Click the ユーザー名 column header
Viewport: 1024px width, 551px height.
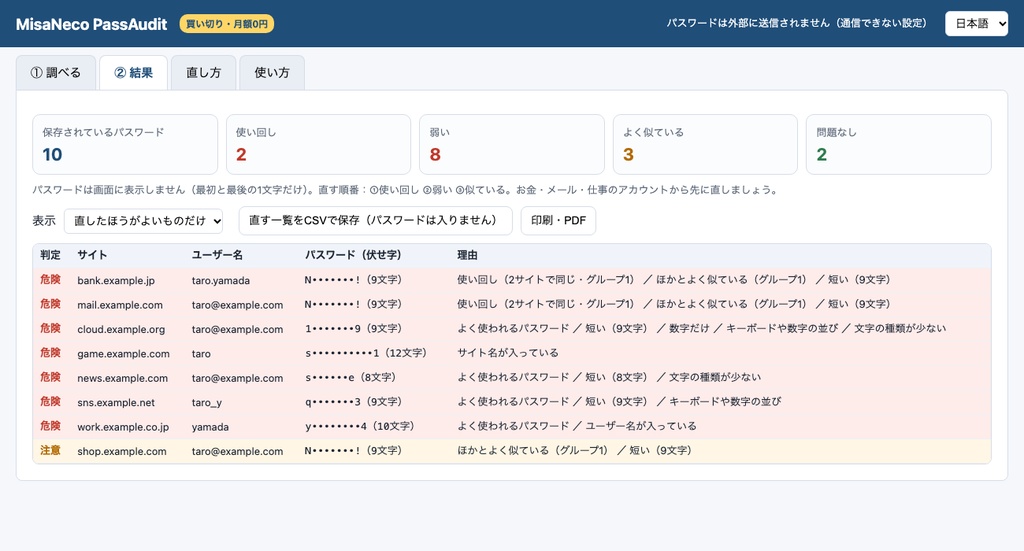[217, 255]
